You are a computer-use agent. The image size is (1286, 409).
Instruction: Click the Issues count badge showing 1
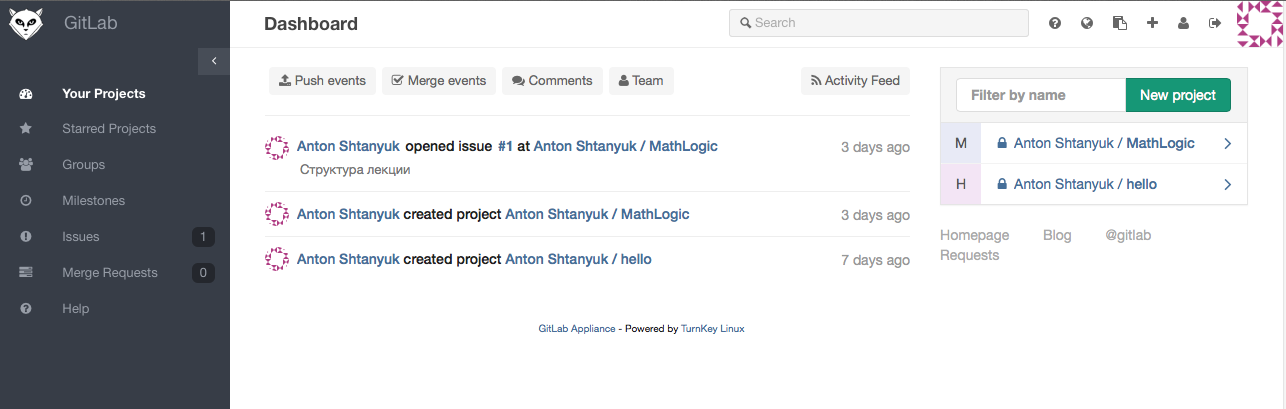tap(203, 236)
